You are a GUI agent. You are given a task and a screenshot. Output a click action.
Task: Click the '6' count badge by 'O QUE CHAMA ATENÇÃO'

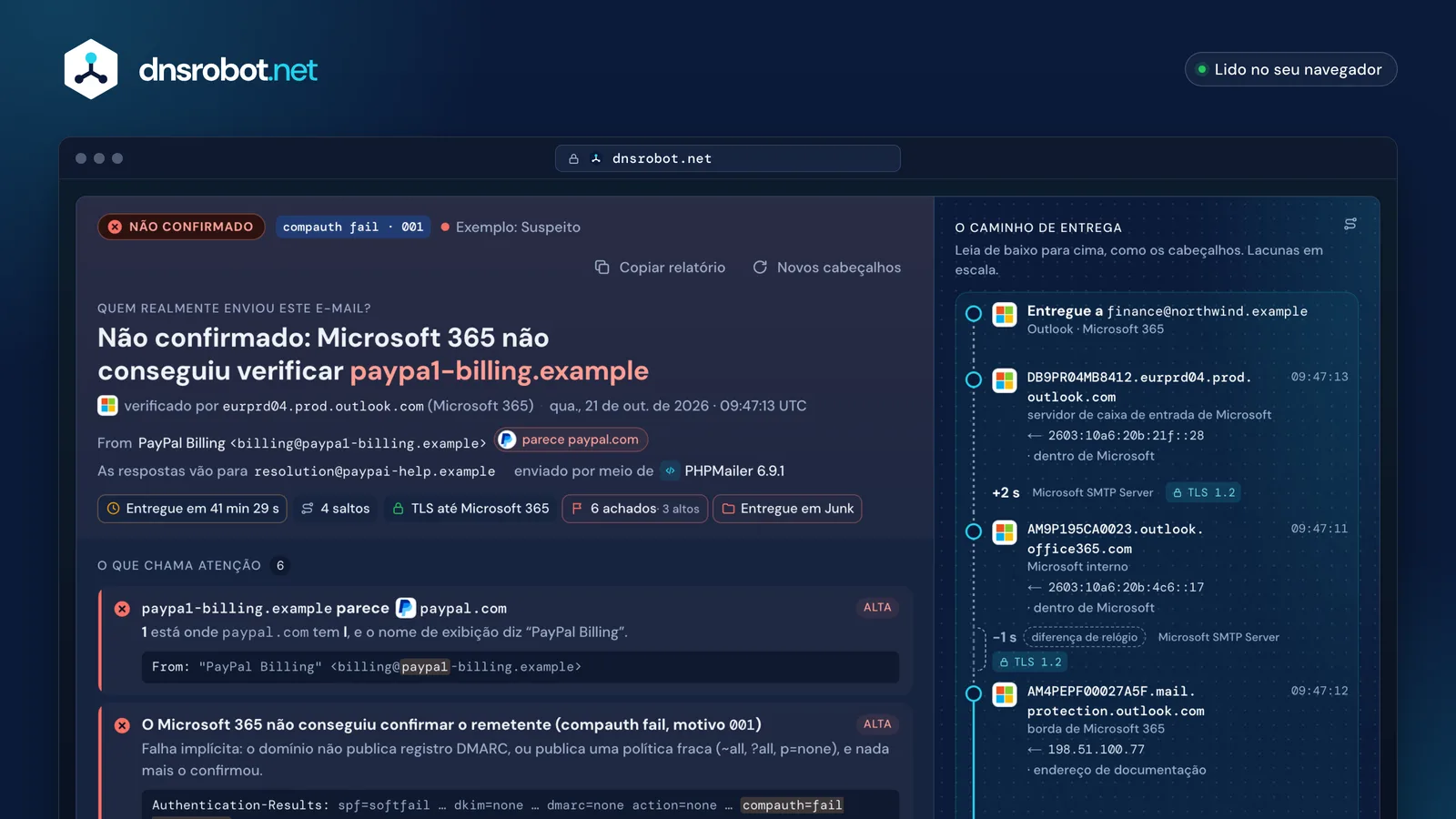[280, 566]
